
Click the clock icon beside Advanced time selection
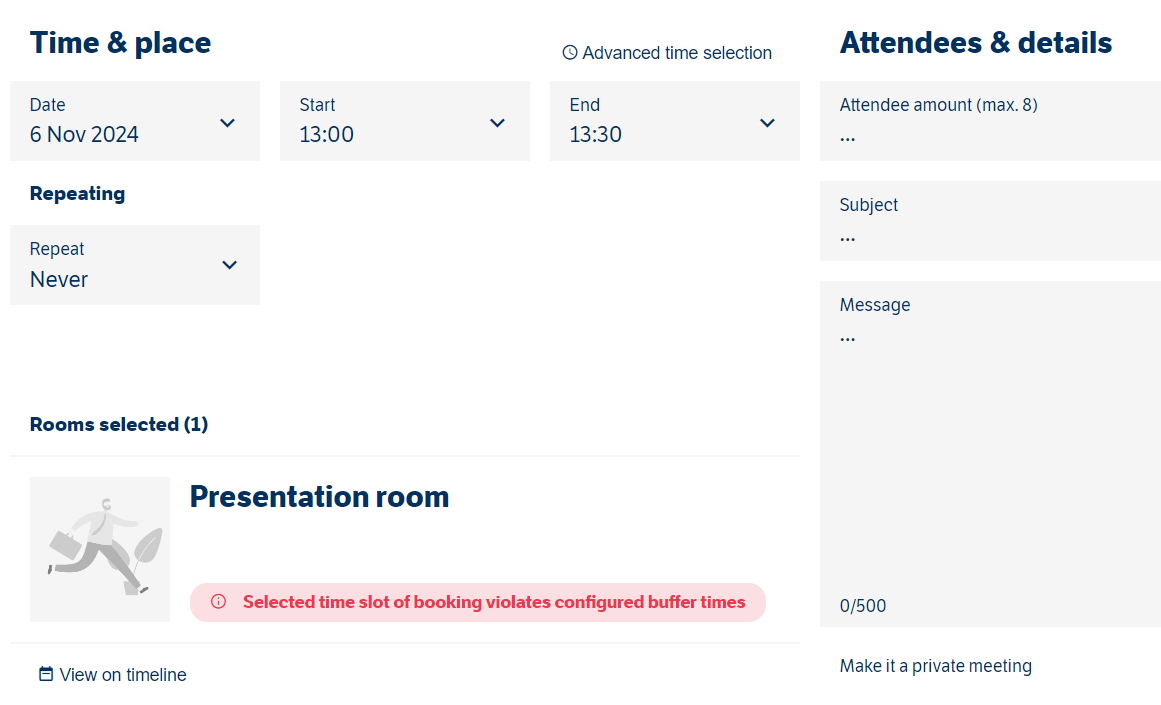(x=569, y=53)
